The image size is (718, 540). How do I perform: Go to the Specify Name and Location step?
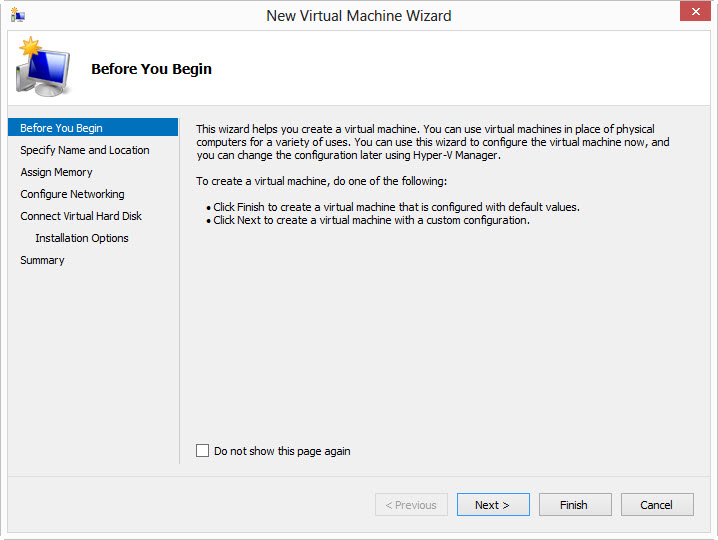point(85,150)
